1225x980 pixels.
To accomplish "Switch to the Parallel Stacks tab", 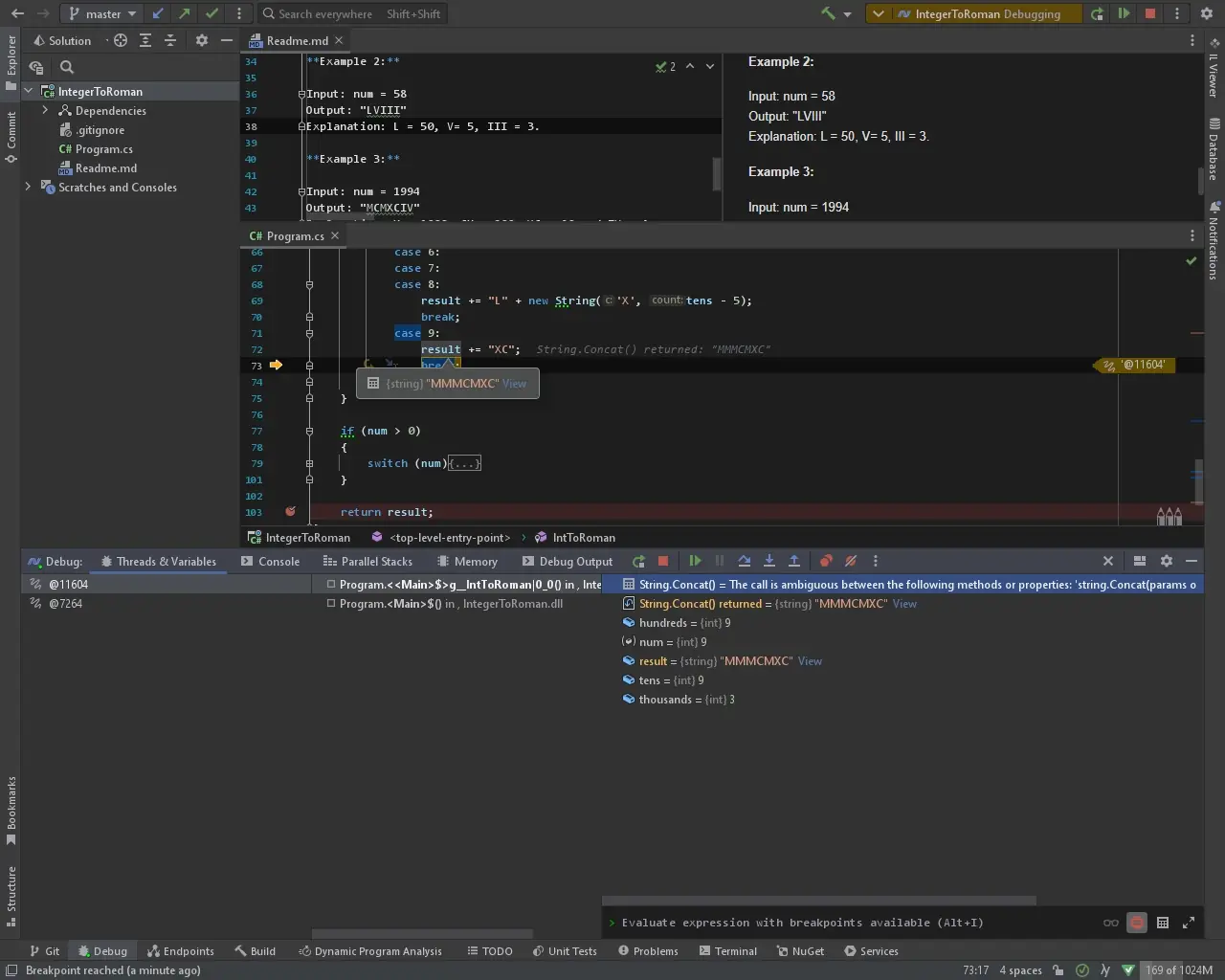I will [367, 562].
